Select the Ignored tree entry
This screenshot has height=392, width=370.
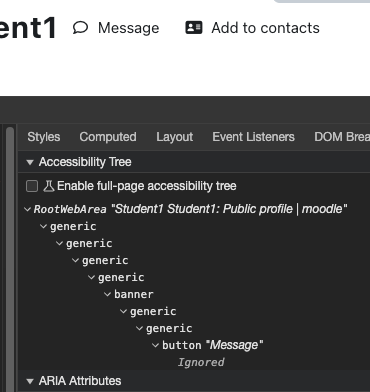(201, 362)
